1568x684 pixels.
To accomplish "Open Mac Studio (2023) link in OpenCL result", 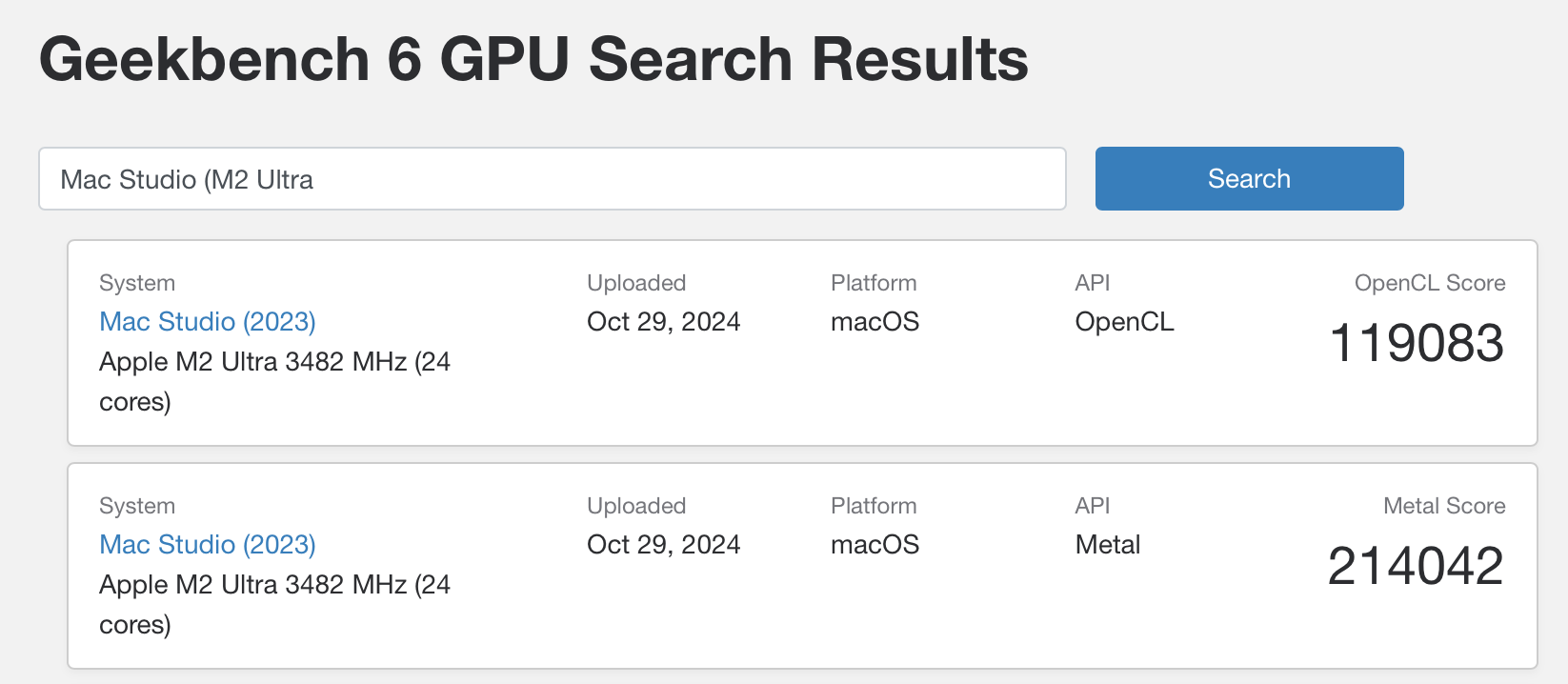I will [x=208, y=322].
